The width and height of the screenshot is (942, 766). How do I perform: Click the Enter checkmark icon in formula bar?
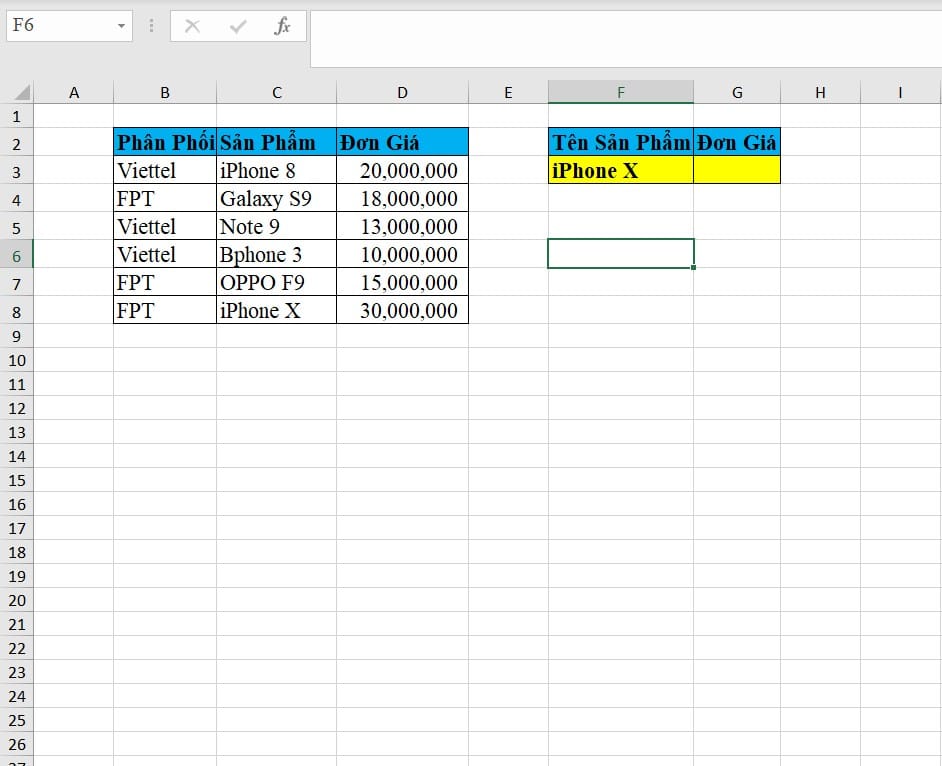click(238, 26)
